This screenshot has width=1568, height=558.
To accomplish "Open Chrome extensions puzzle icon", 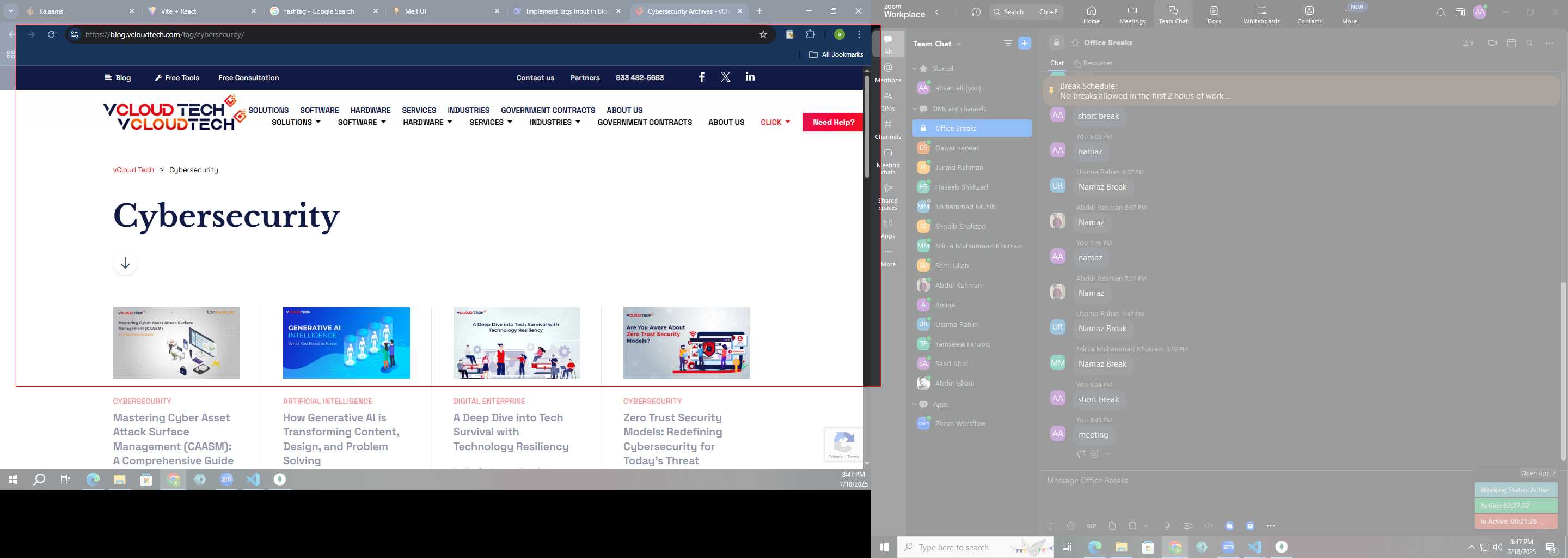I will 810,34.
